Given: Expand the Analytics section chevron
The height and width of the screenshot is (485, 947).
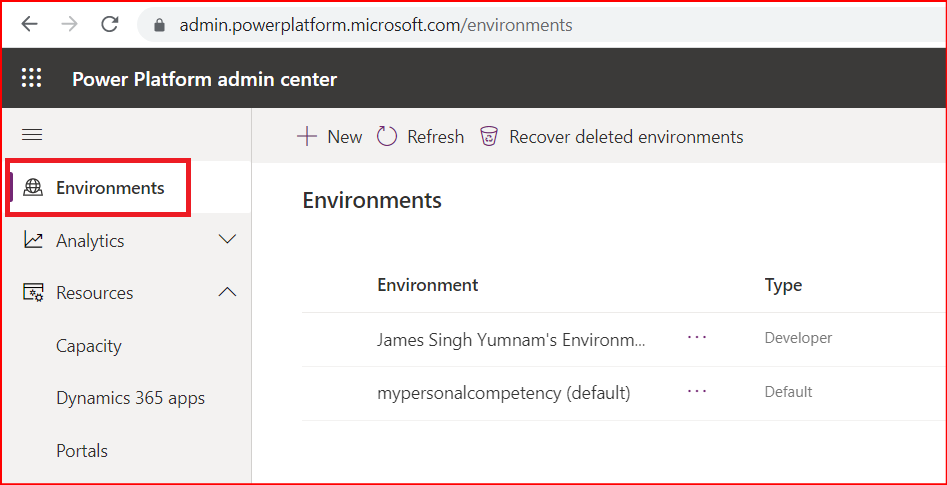Looking at the screenshot, I should [227, 240].
